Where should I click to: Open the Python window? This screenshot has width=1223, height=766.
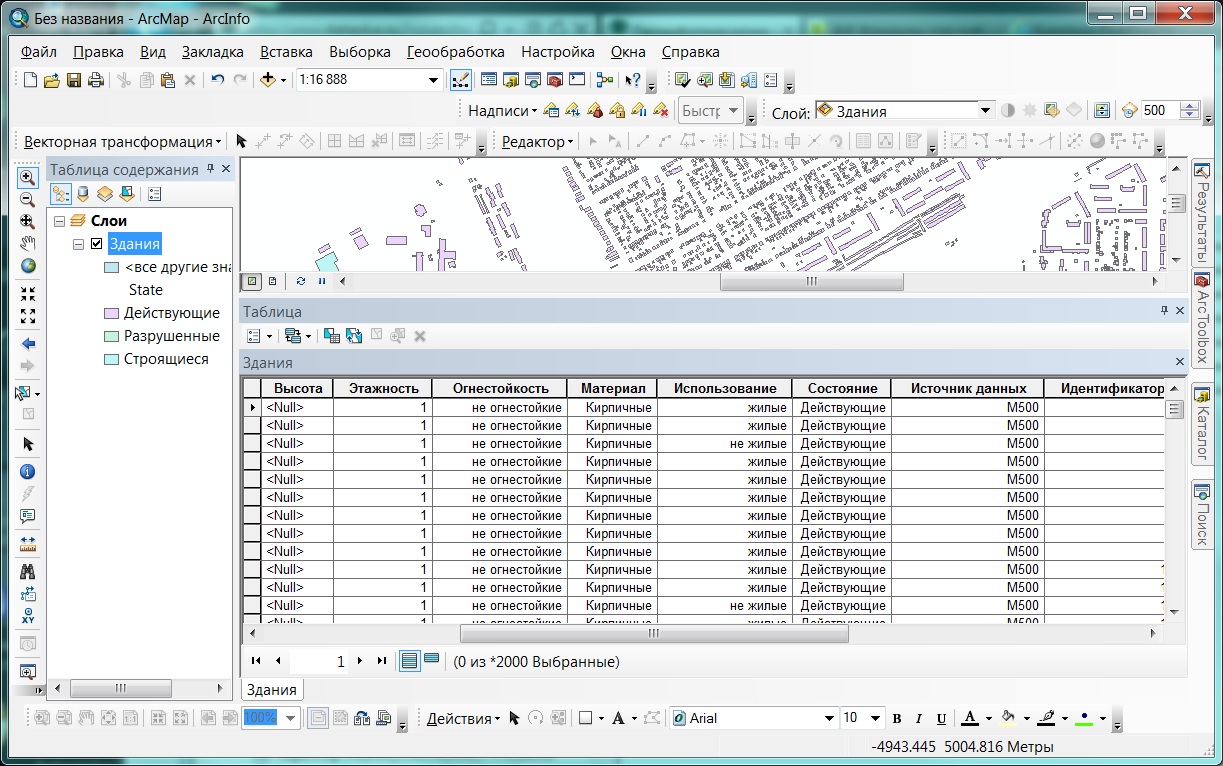coord(577,80)
